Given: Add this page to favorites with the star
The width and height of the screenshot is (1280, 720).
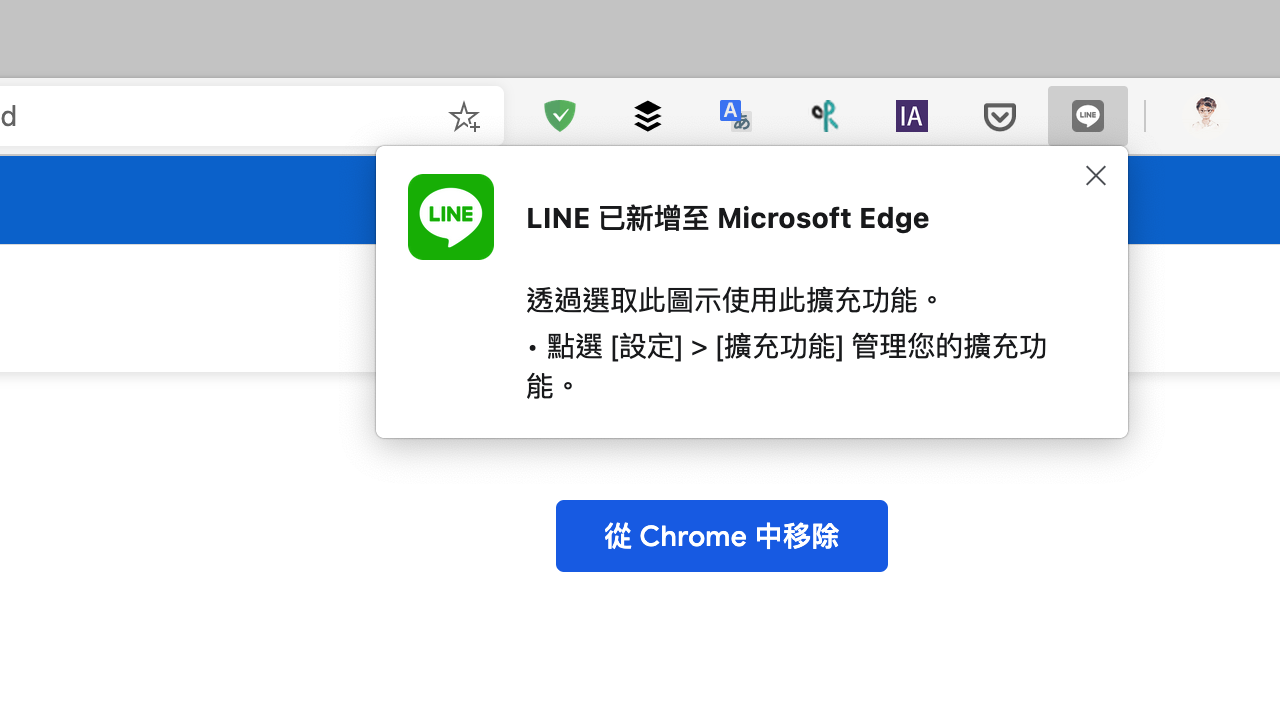Looking at the screenshot, I should coord(464,116).
